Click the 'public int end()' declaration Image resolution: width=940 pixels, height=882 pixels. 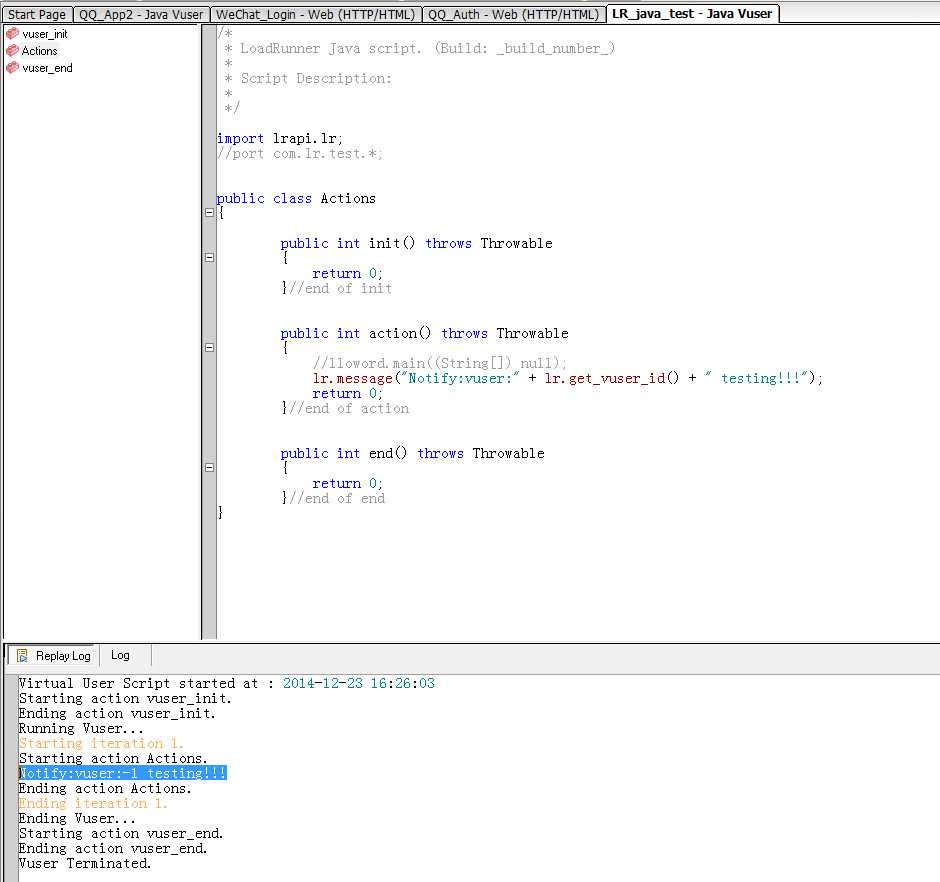[x=412, y=453]
